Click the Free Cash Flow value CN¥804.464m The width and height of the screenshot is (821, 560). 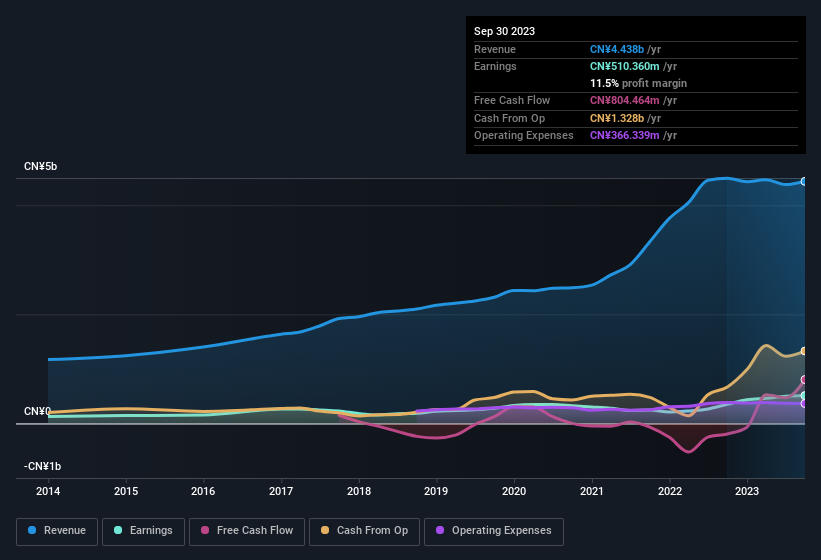(625, 100)
